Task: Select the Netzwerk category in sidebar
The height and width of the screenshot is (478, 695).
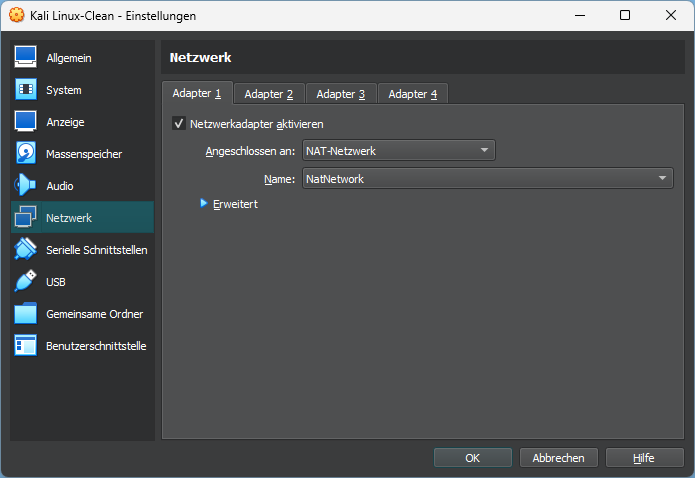Action: click(x=82, y=218)
